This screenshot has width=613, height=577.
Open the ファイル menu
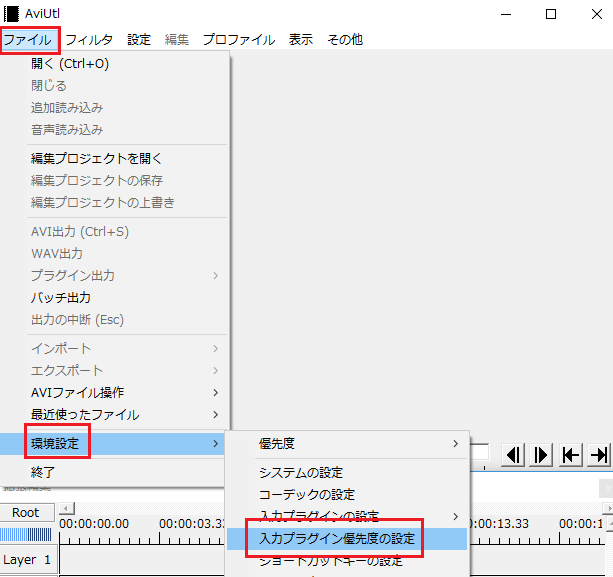point(28,39)
